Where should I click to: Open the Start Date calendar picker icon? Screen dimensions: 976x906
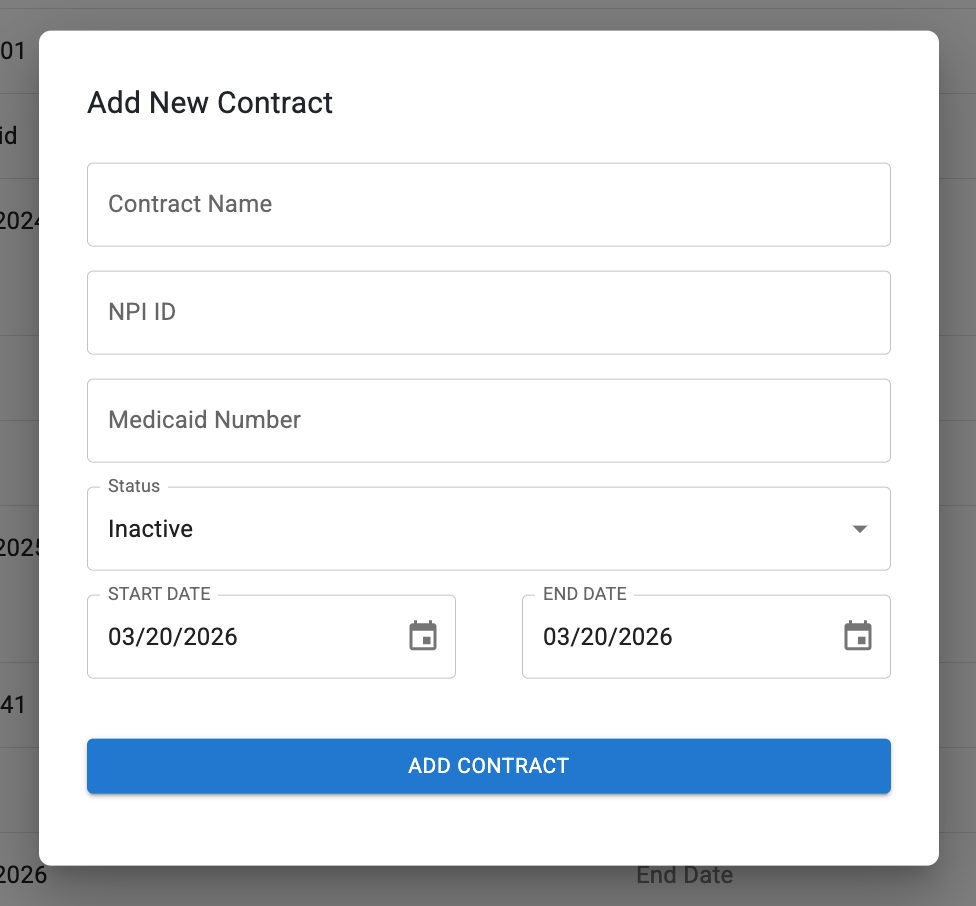click(423, 636)
